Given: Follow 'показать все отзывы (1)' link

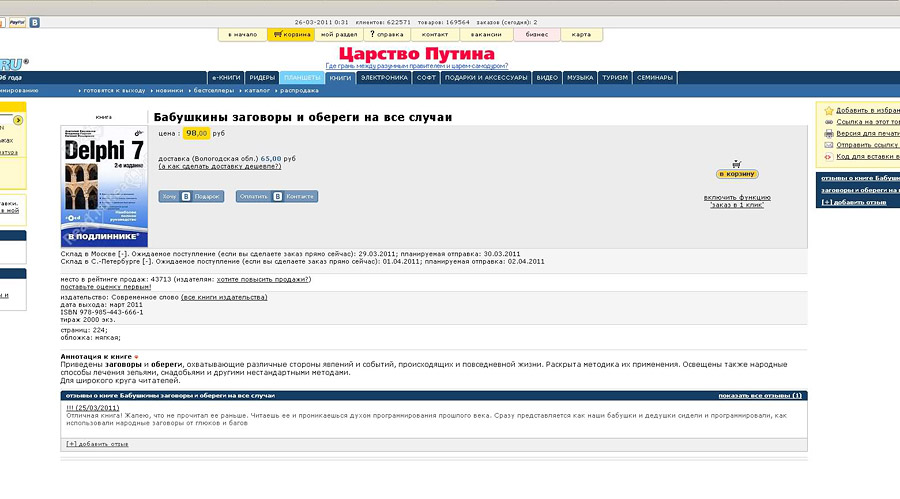Looking at the screenshot, I should [x=759, y=396].
